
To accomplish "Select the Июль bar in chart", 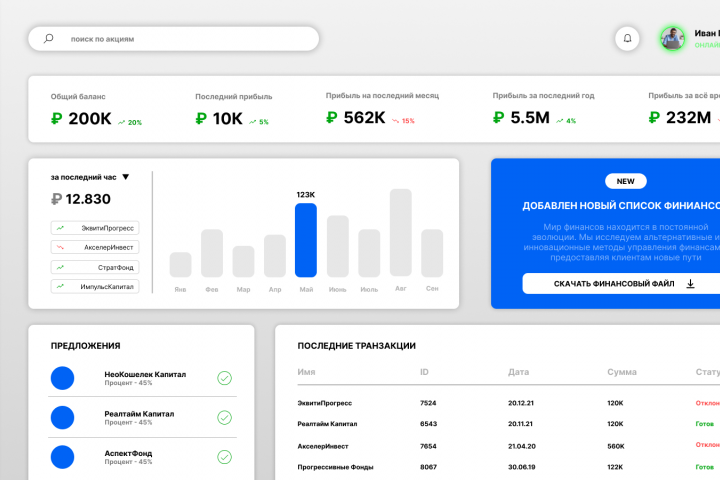I will (x=369, y=253).
